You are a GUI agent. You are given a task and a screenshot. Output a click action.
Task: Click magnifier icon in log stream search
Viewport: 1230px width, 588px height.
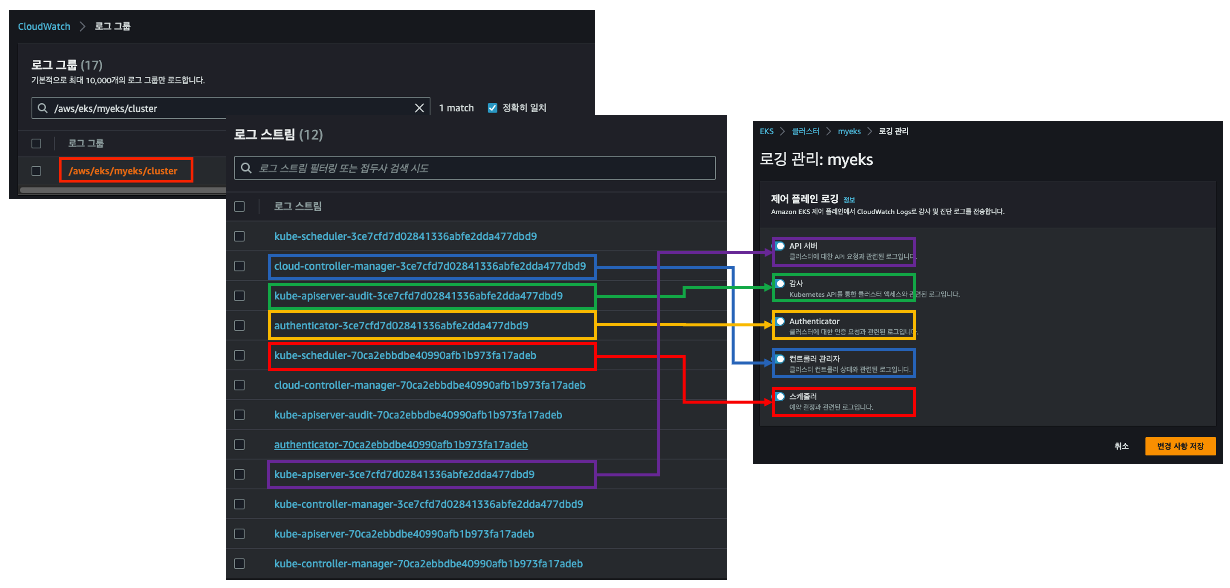(x=246, y=168)
